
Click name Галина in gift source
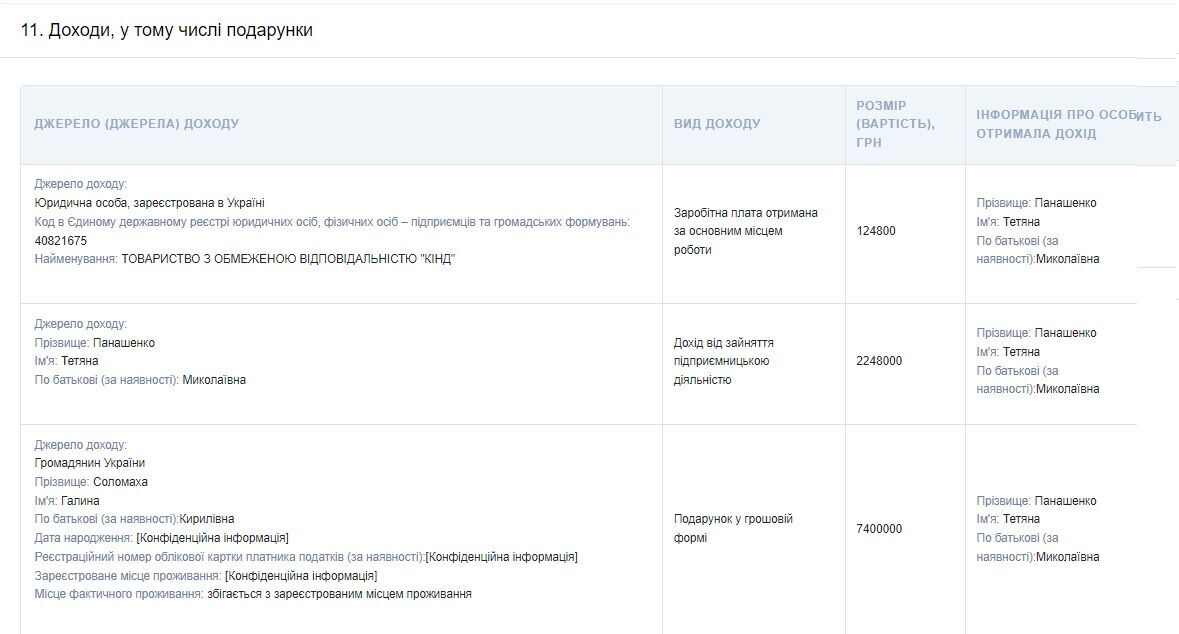click(80, 501)
